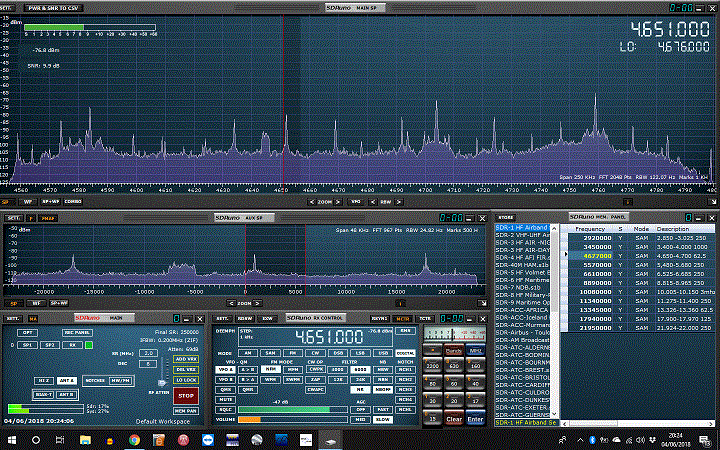Image resolution: width=720 pixels, height=450 pixels.
Task: Open the info icon in Aux SP window
Action: tap(400, 303)
